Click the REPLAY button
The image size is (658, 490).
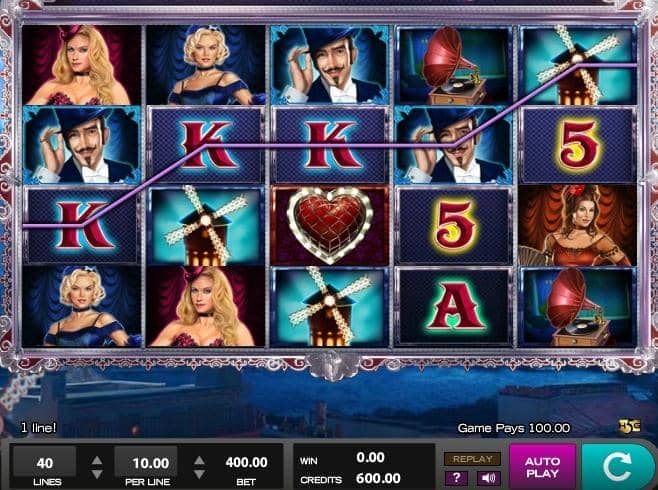(472, 459)
